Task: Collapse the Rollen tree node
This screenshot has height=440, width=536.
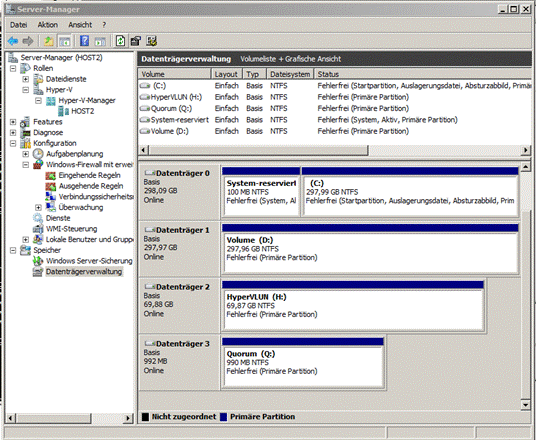Action: pyautogui.click(x=13, y=68)
